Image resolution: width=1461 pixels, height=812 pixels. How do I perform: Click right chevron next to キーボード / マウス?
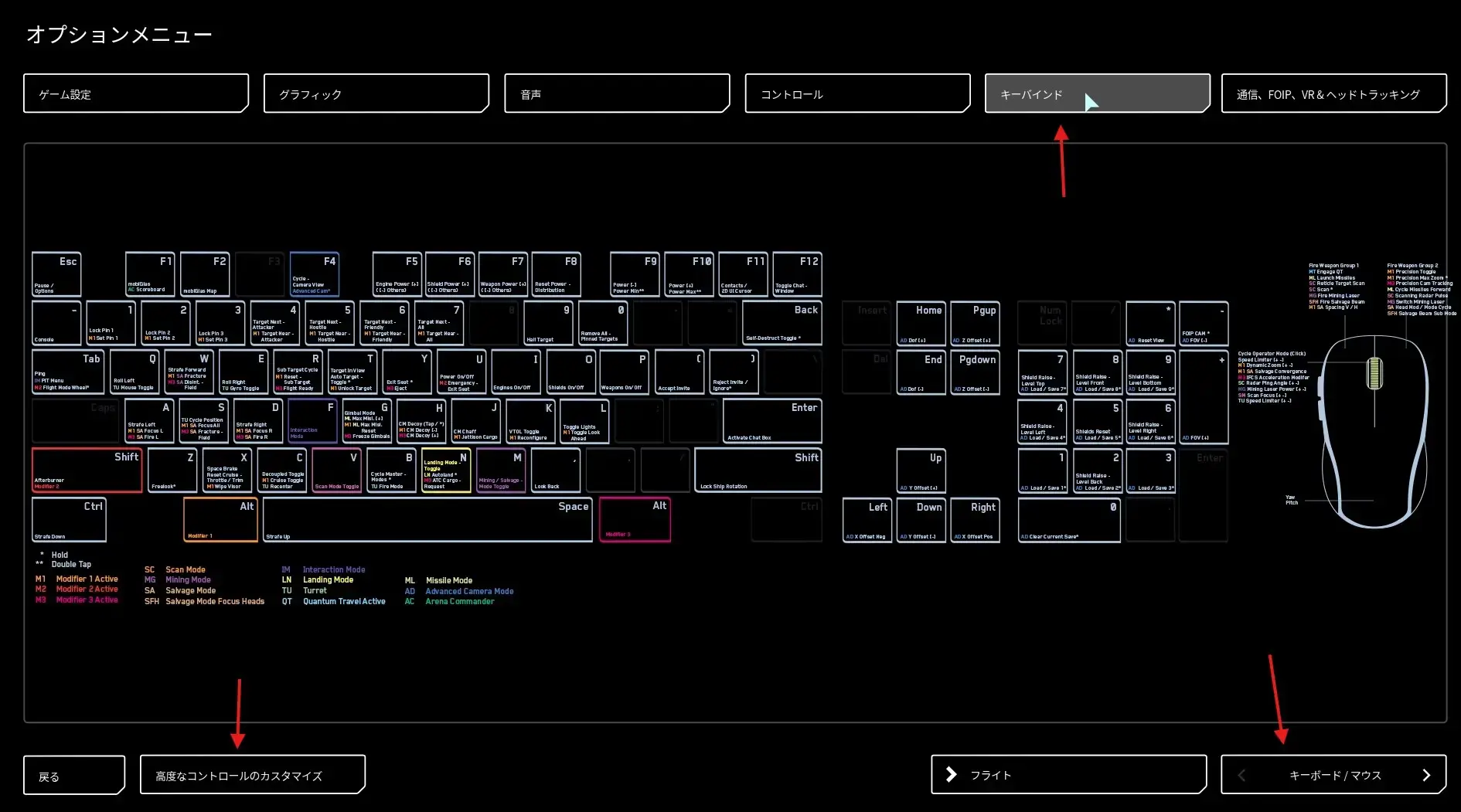1426,775
